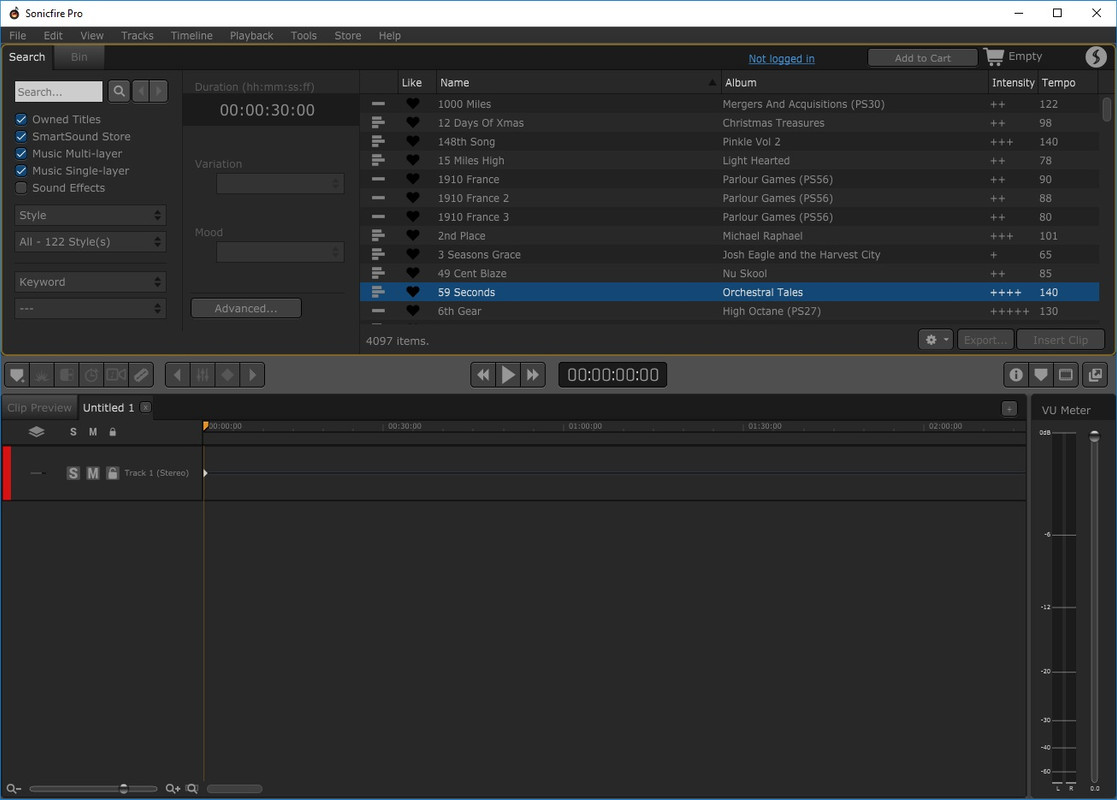Click the marker shield icon beside info
Image resolution: width=1117 pixels, height=800 pixels.
tap(1041, 375)
